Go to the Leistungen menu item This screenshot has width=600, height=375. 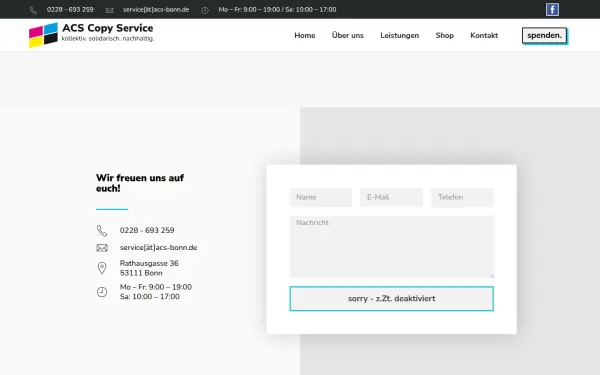pos(399,35)
